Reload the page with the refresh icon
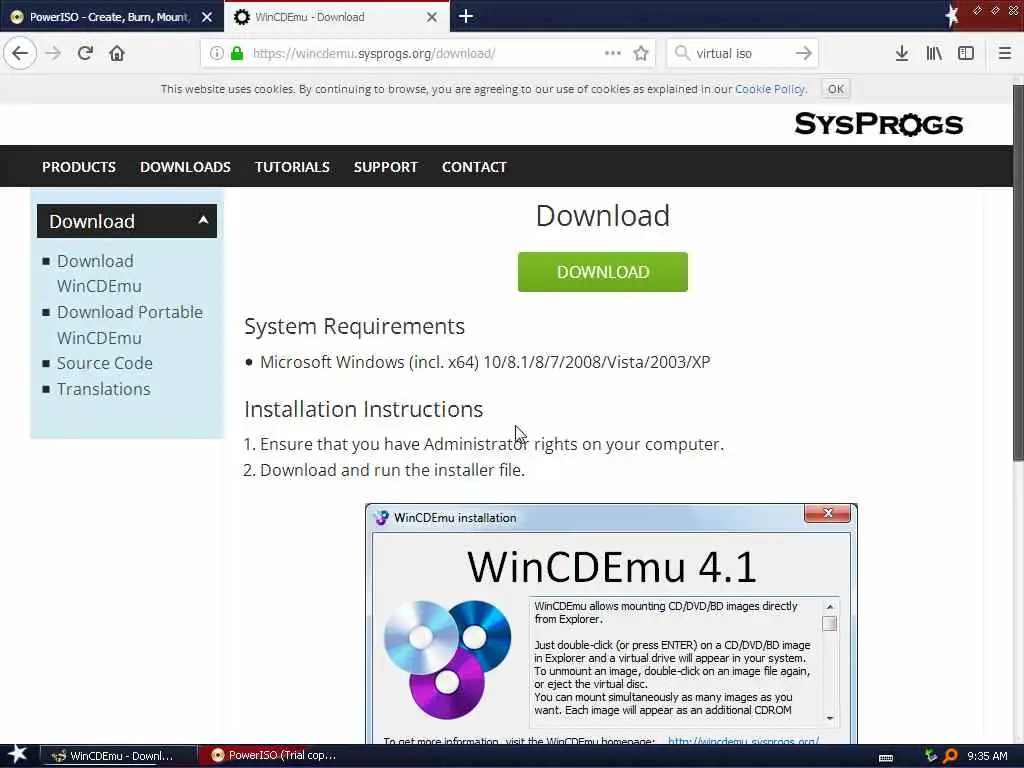This screenshot has width=1024, height=768. (x=85, y=53)
